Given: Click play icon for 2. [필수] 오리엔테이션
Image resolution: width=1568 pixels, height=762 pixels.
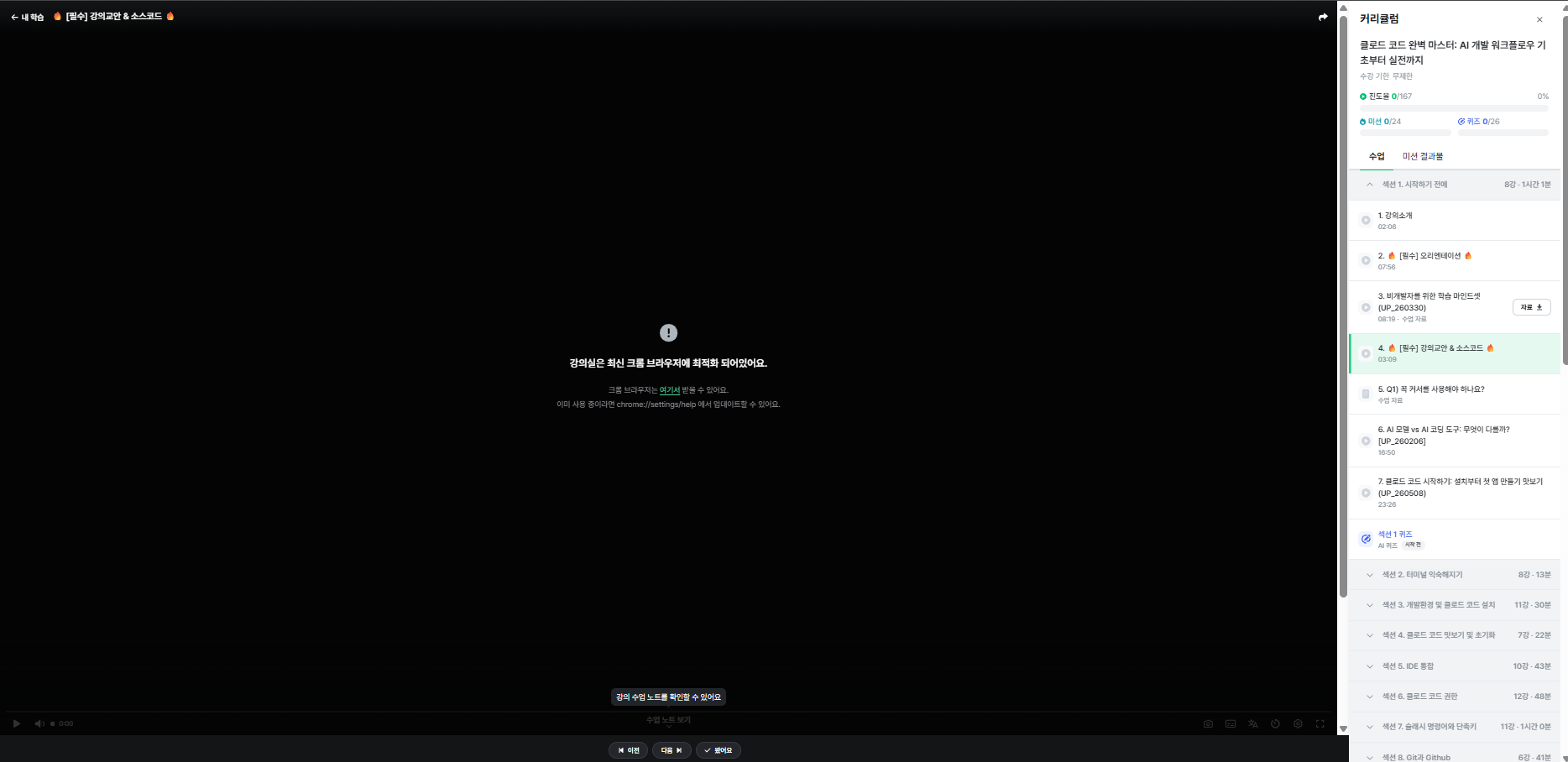Looking at the screenshot, I should (x=1366, y=260).
